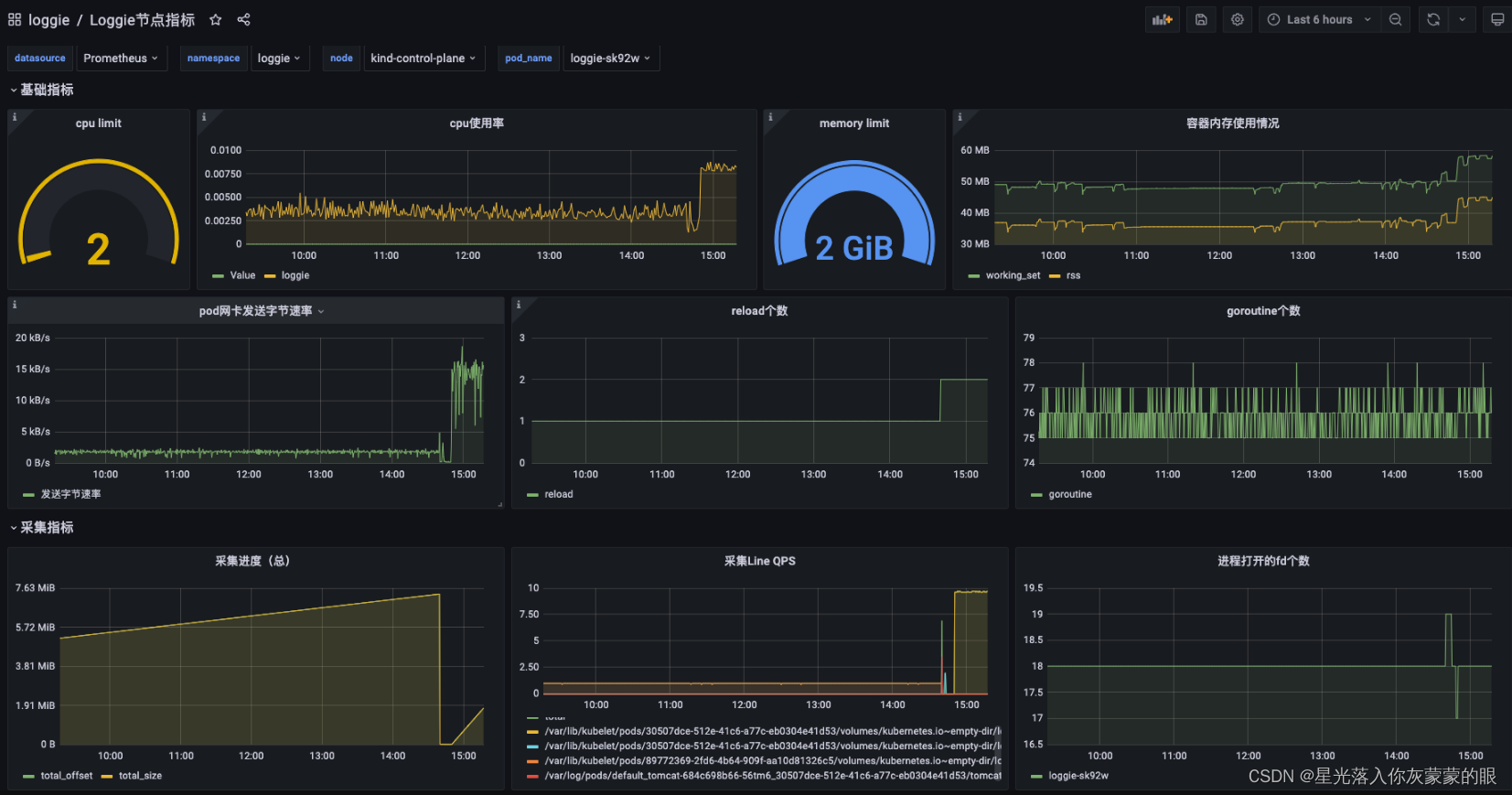Click the pod_name variable label

point(529,58)
